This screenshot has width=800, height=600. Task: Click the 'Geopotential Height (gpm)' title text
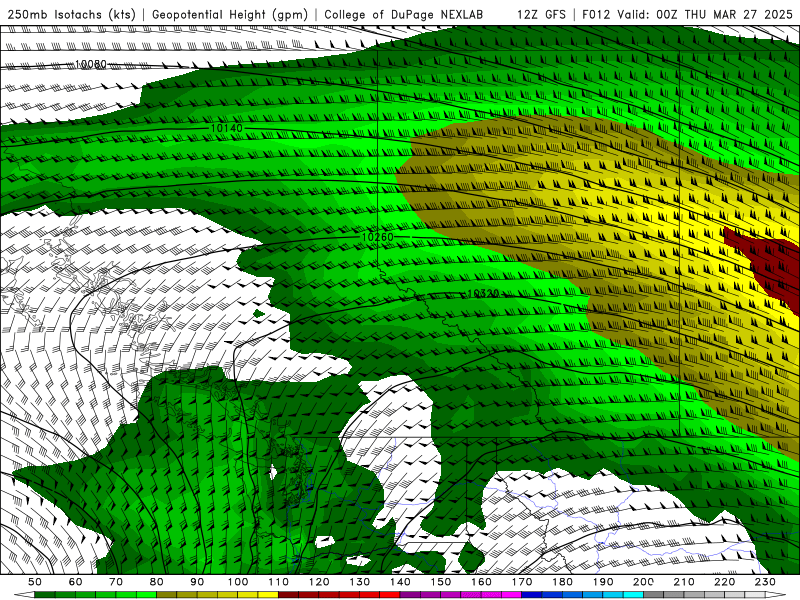coord(230,14)
